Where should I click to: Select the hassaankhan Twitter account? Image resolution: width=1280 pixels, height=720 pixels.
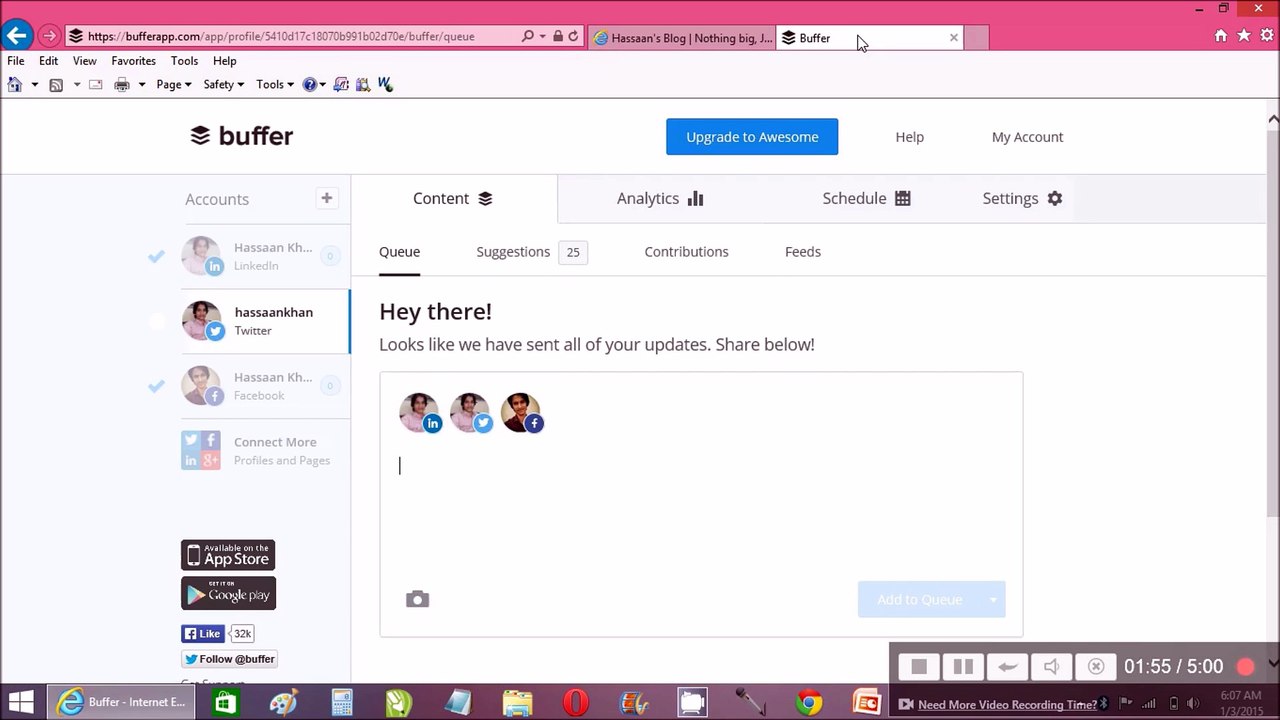(265, 321)
